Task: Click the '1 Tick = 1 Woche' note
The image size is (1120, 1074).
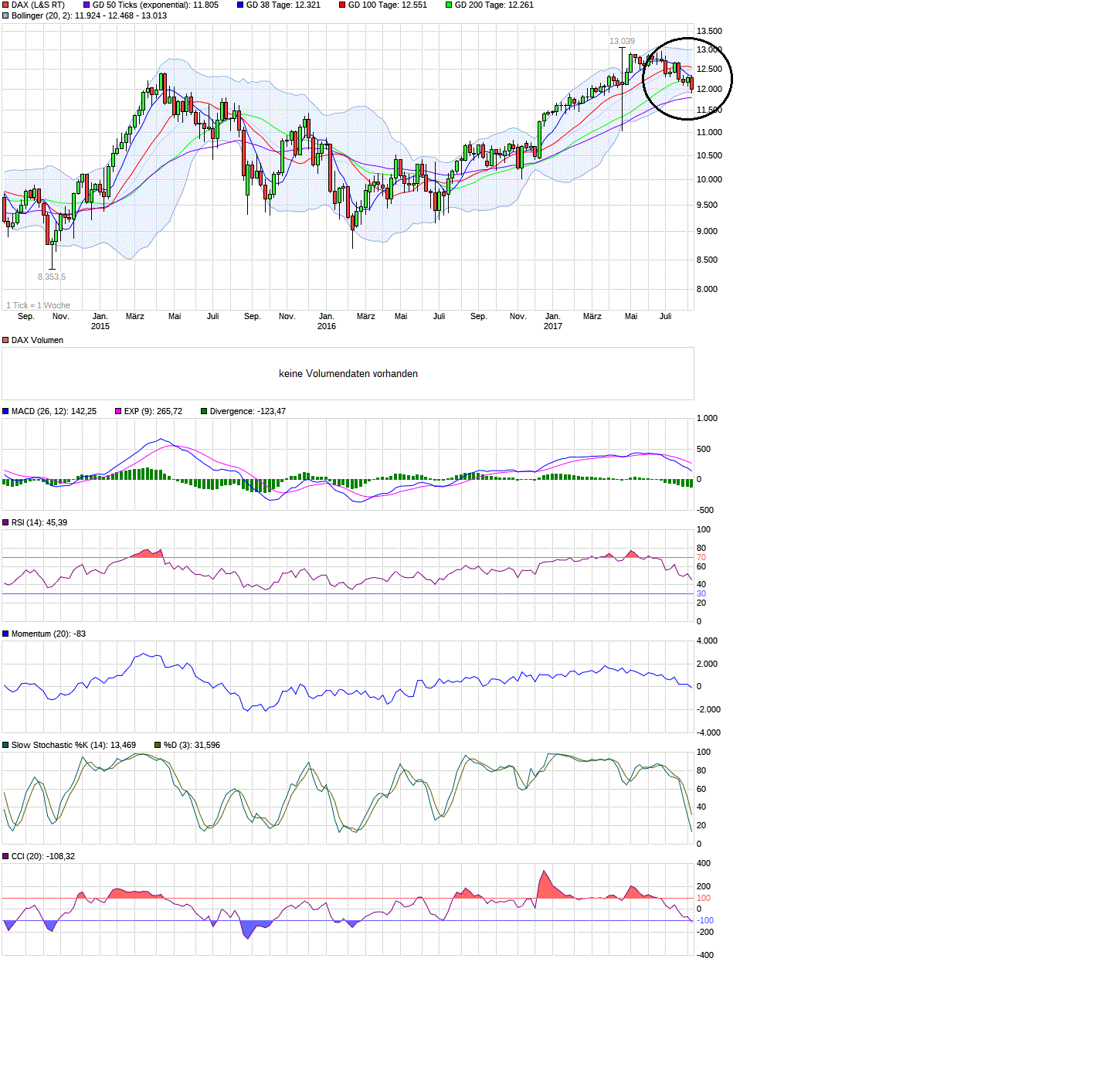Action: coord(38,305)
